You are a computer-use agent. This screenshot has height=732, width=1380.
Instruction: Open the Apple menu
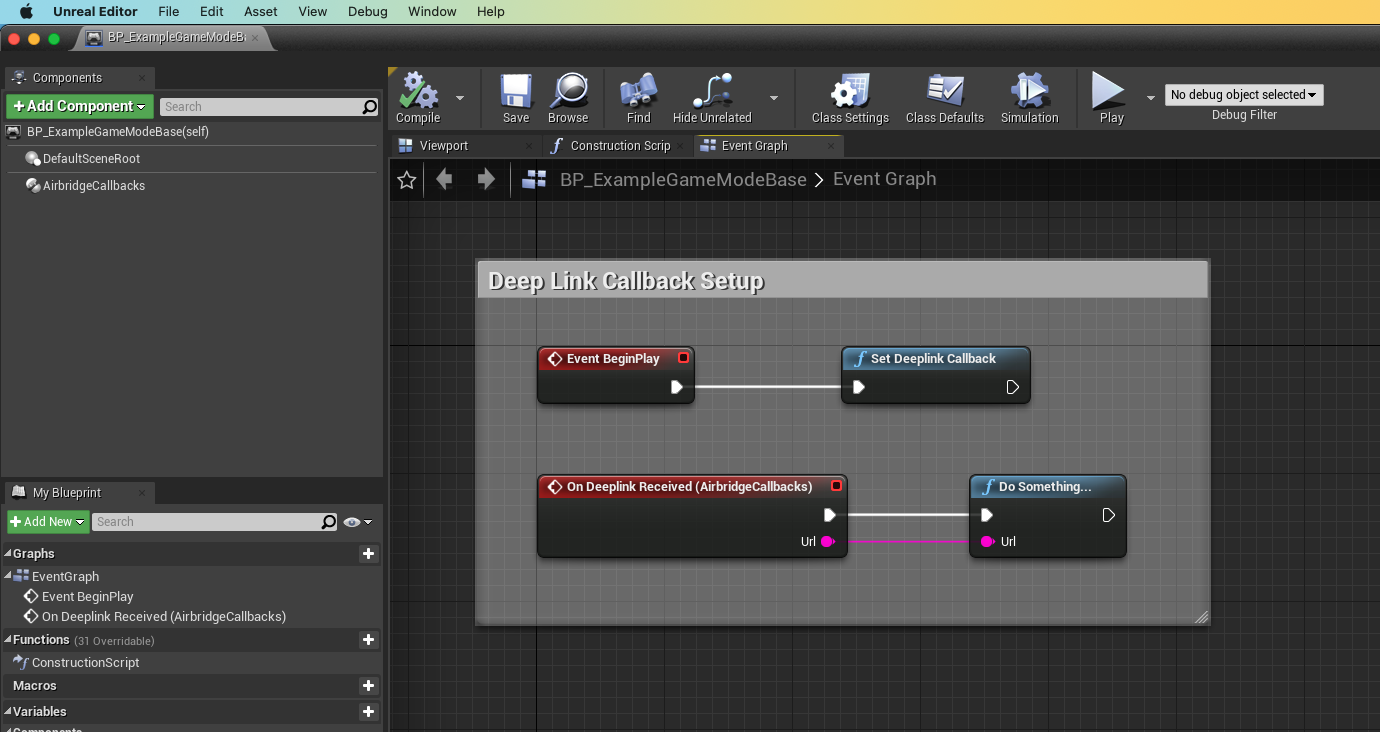[27, 12]
